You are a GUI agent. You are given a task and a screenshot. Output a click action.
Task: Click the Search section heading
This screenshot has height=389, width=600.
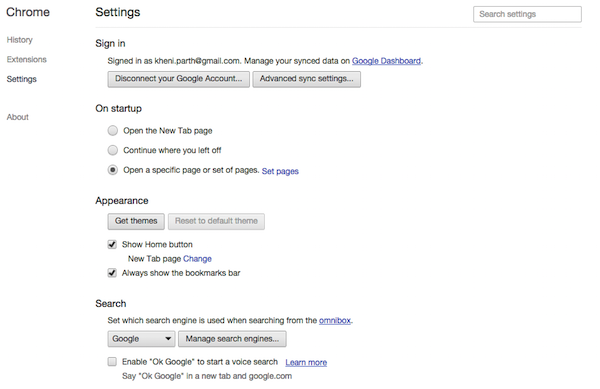tap(111, 304)
